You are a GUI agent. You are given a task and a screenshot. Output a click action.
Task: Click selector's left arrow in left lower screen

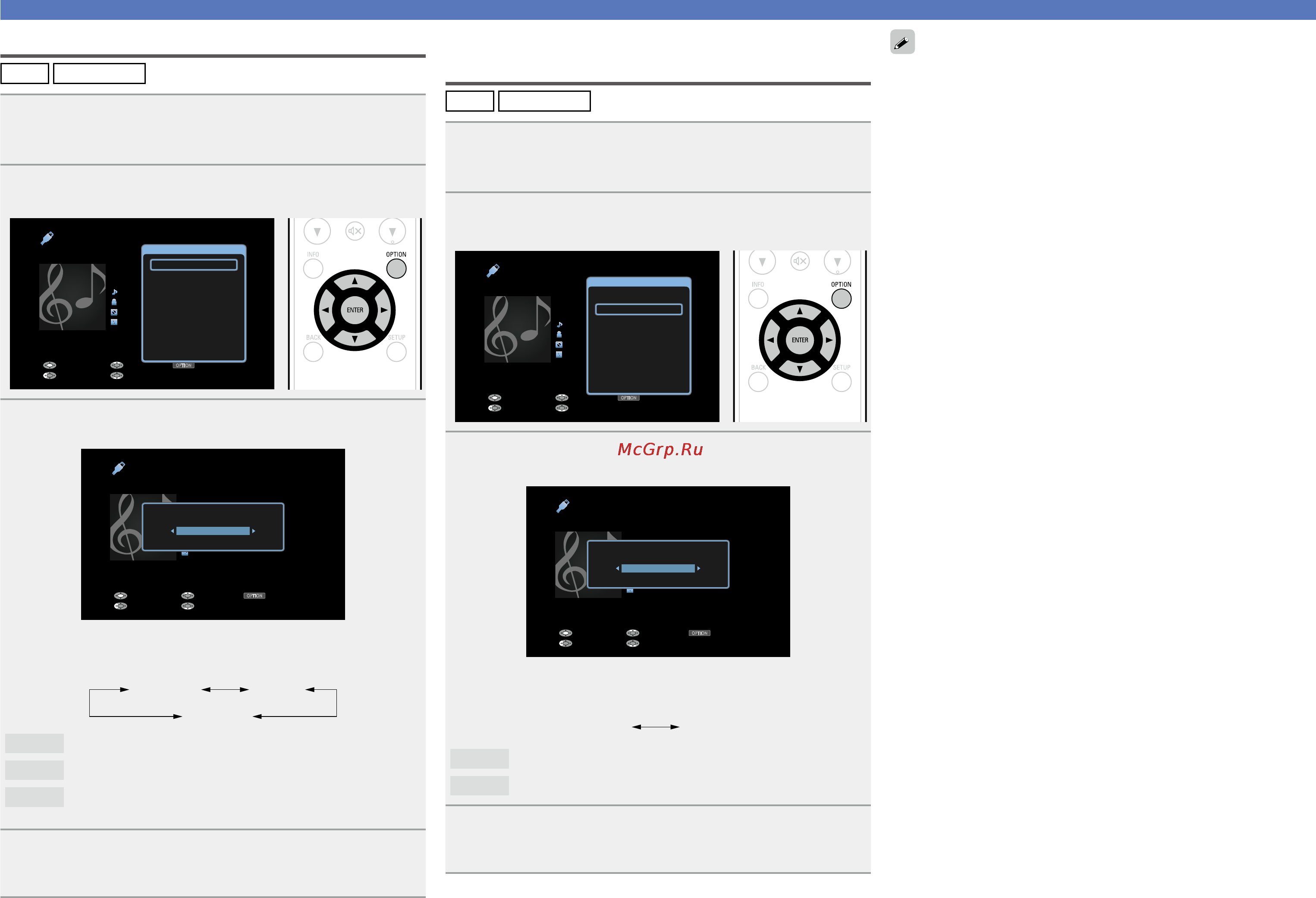point(172,531)
